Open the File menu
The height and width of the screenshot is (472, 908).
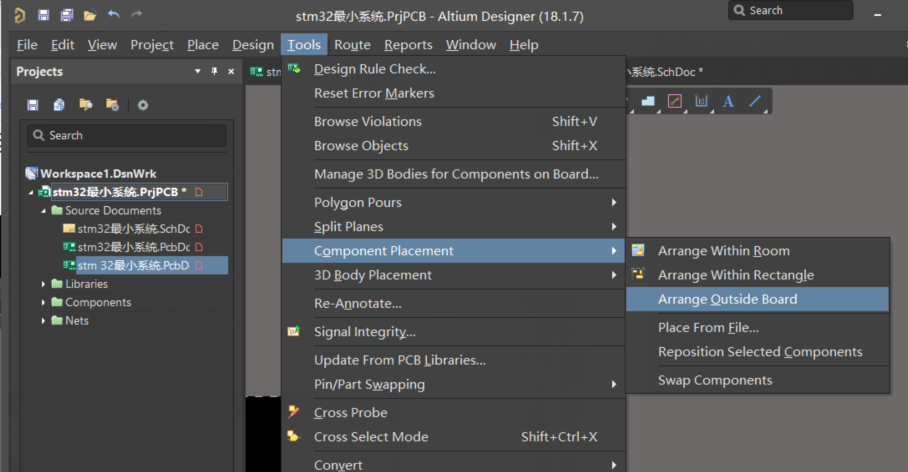[27, 45]
